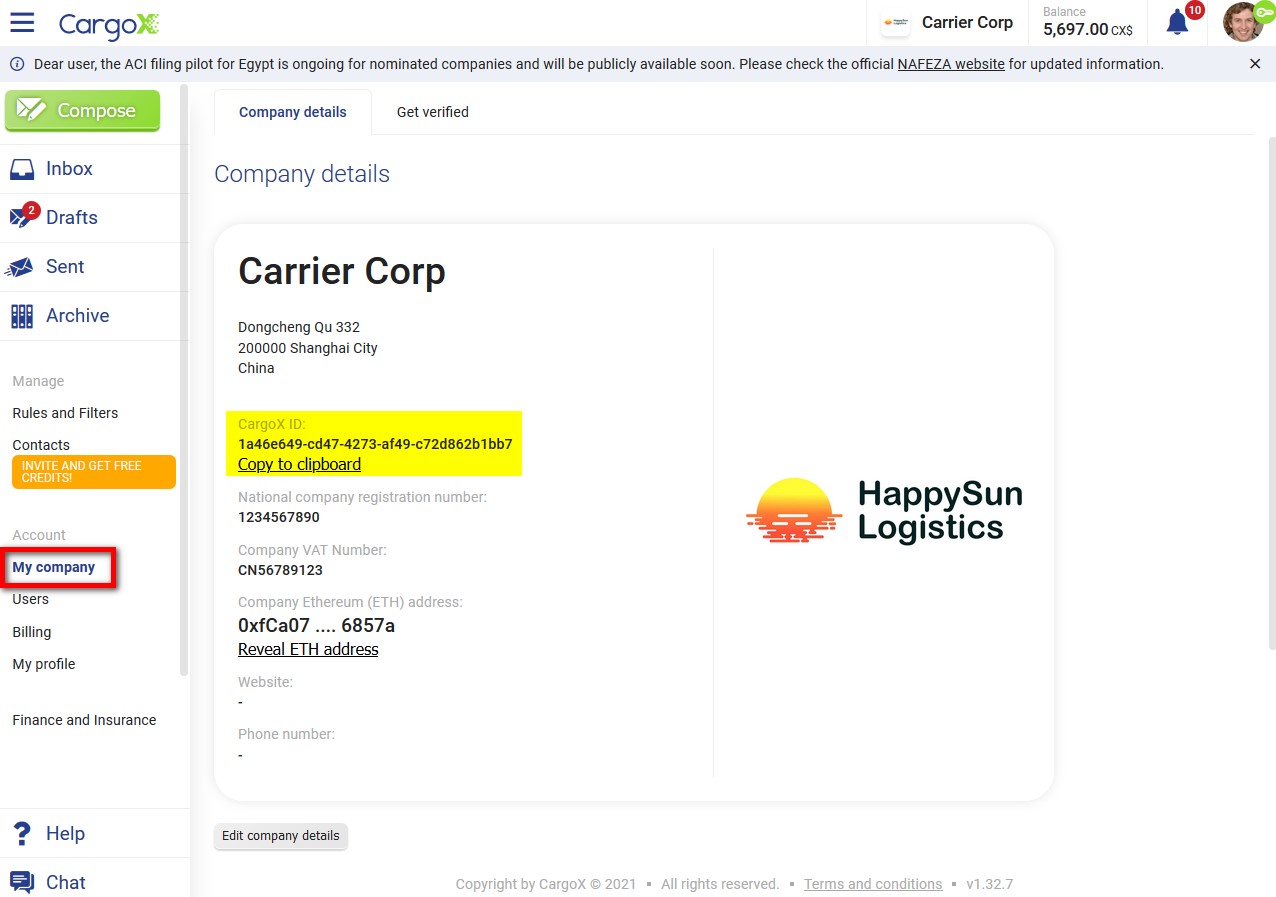
Task: Click Invite and get free credits banner
Action: [x=94, y=472]
